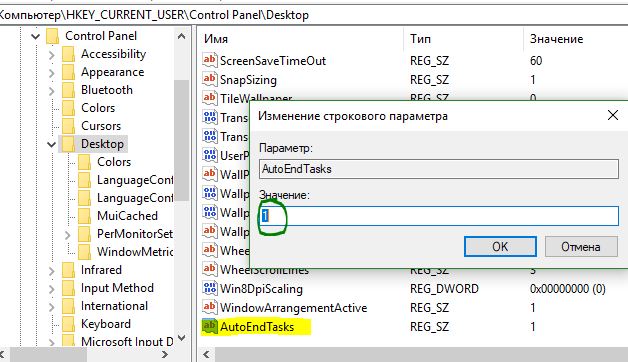
Task: Click the SnapSizing string value icon
Action: (209, 79)
